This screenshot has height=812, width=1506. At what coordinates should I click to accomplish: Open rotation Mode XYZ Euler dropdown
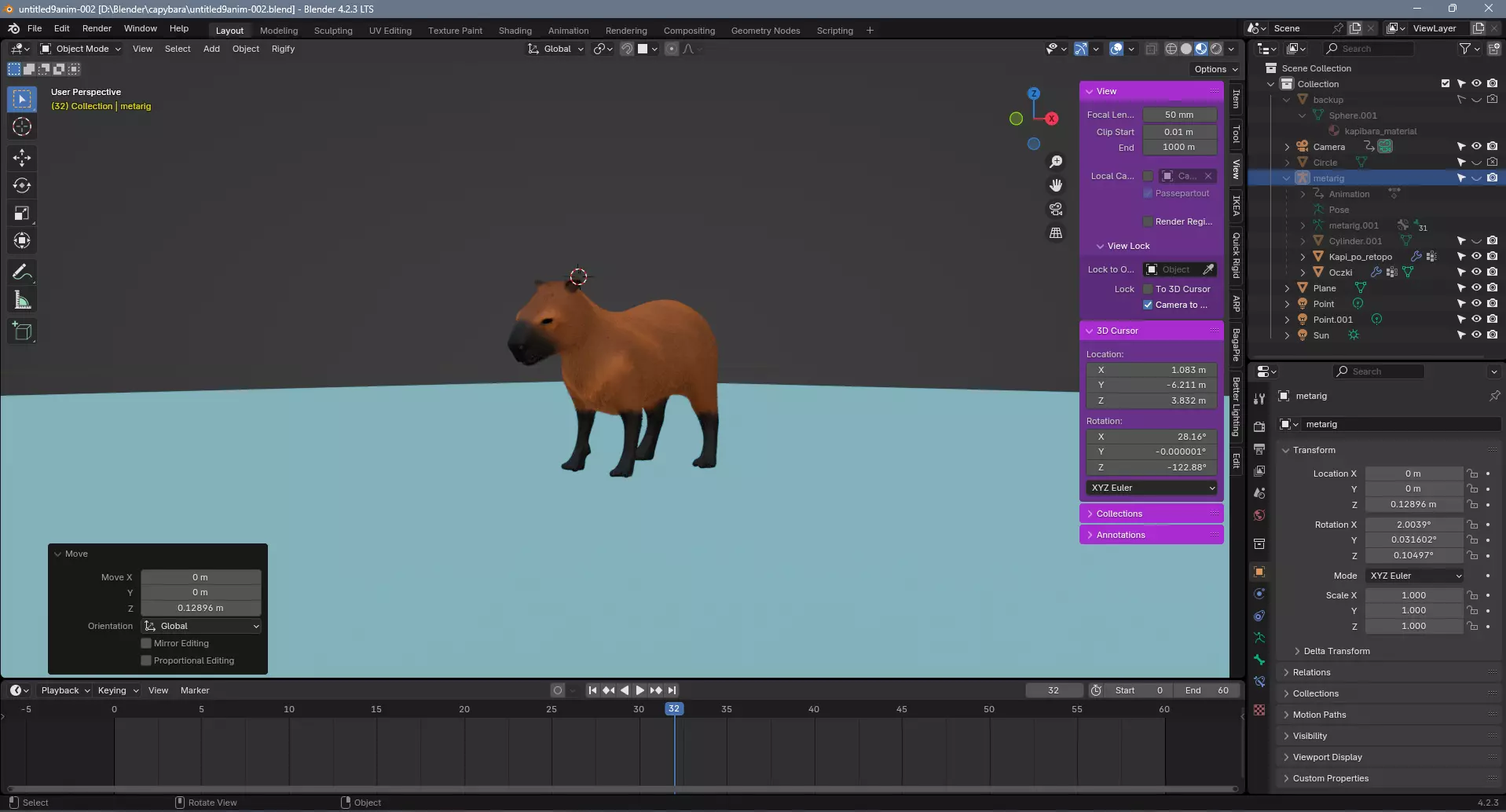pyautogui.click(x=1415, y=576)
